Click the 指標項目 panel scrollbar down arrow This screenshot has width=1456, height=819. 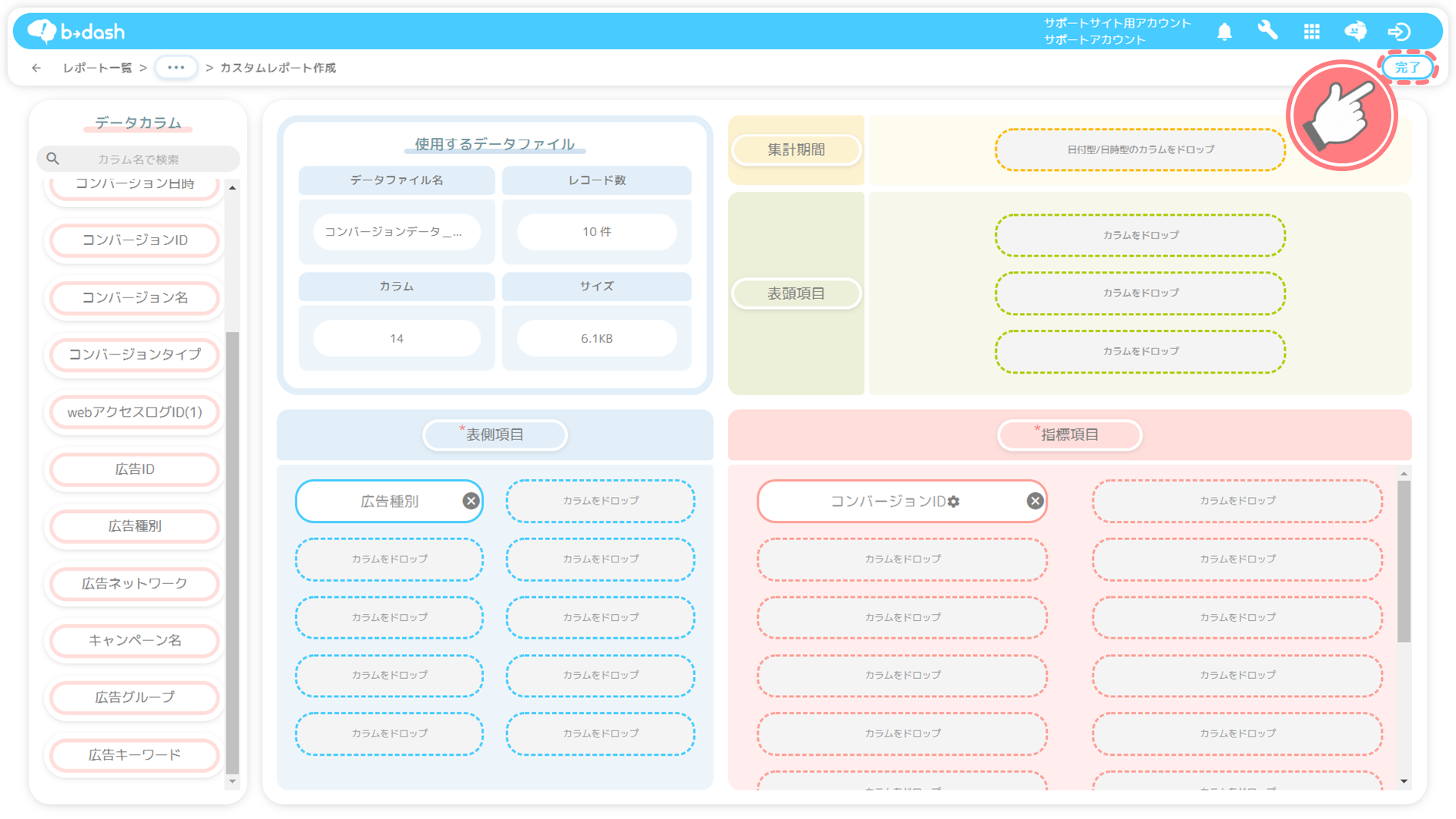pos(1404,781)
